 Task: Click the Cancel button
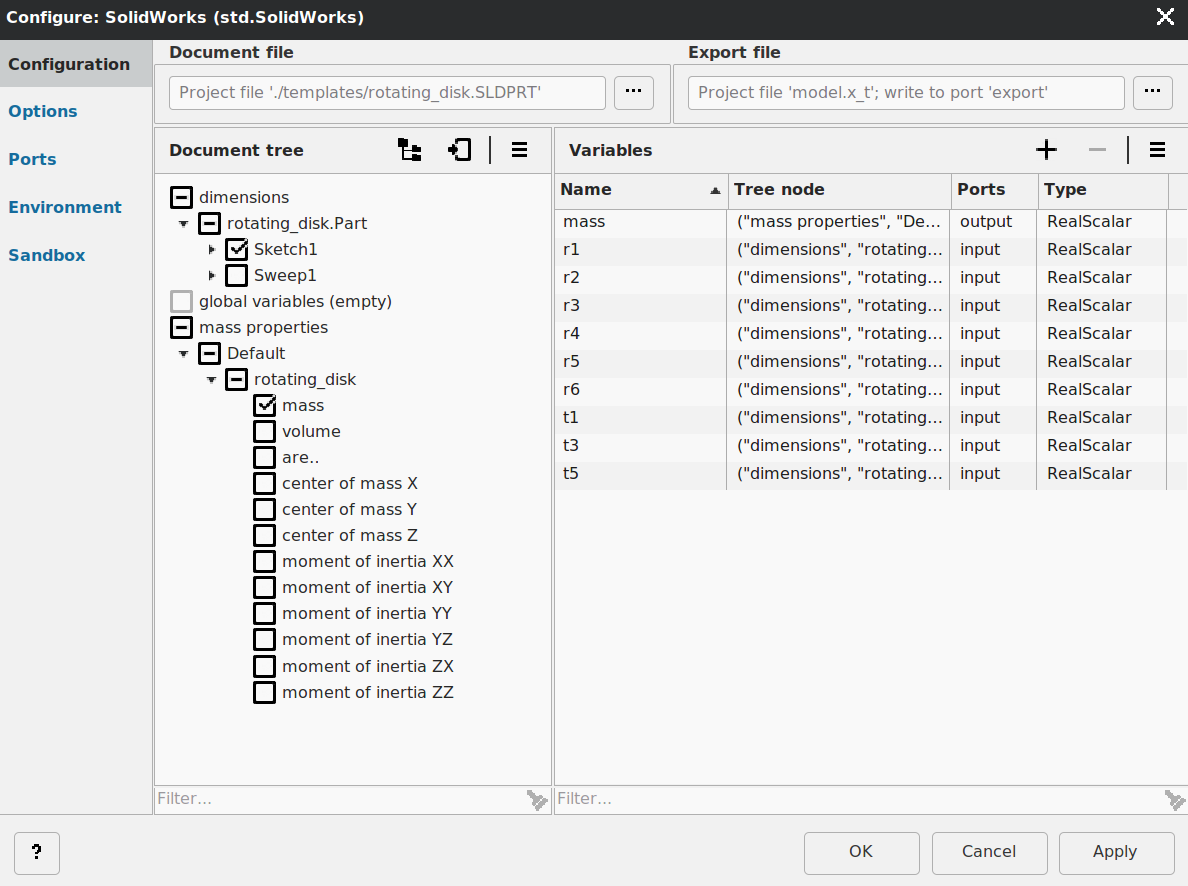tap(989, 853)
